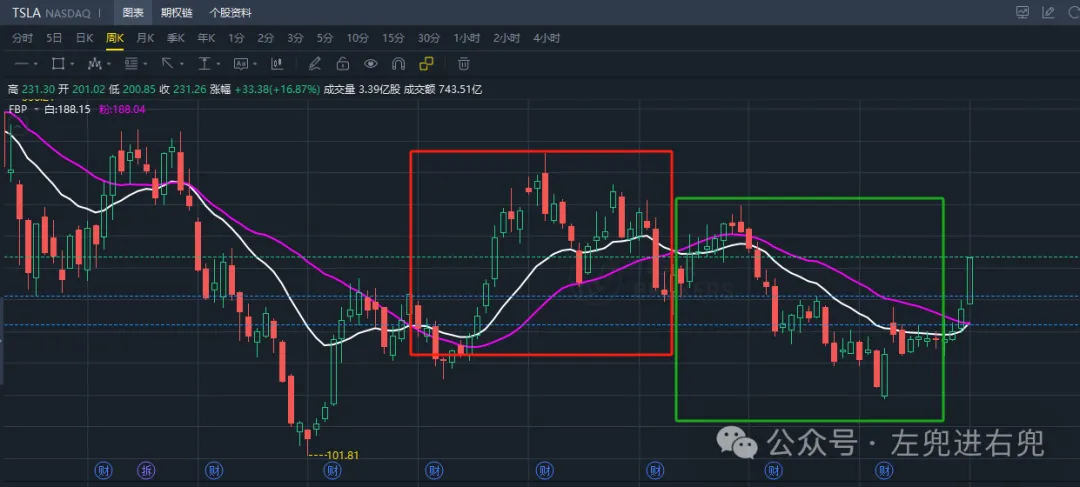Switch chart to 4小时 interval
This screenshot has height=487, width=1080.
pos(546,38)
